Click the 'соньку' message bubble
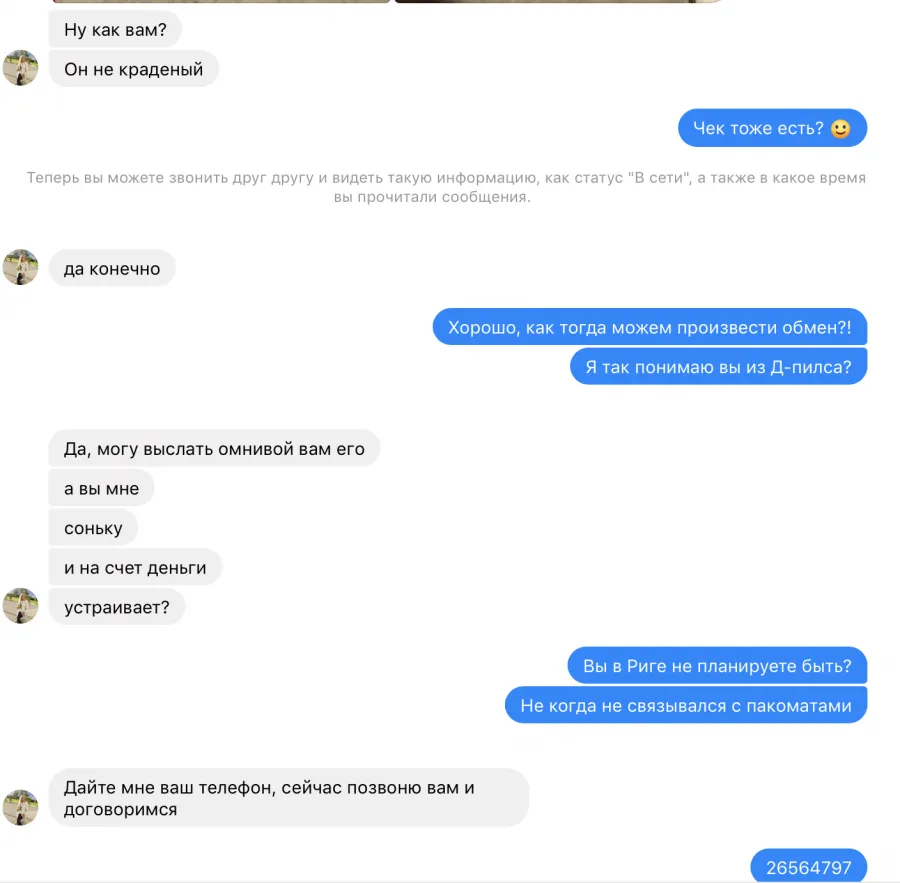The image size is (900, 883). [93, 528]
